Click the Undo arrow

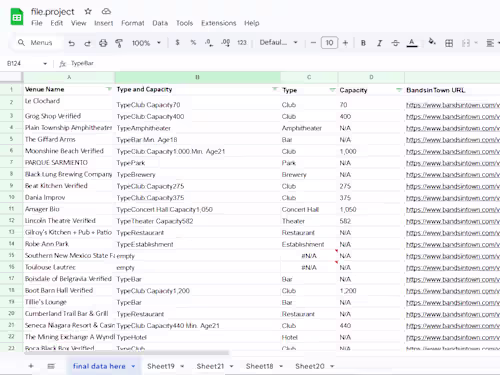[71, 43]
